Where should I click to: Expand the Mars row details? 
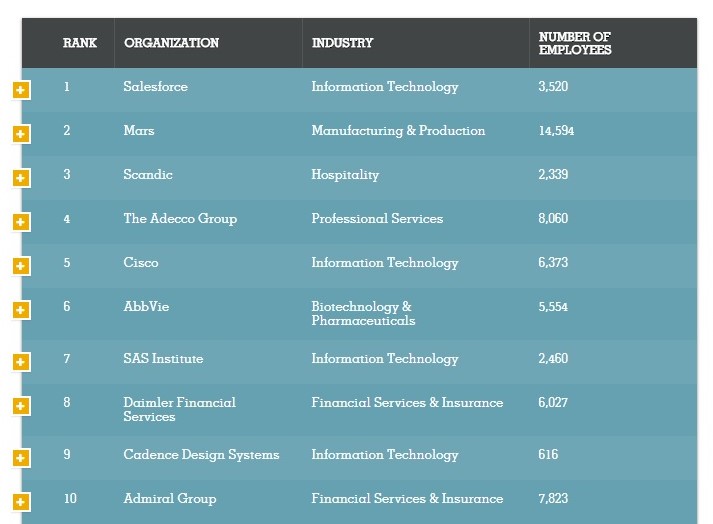pyautogui.click(x=20, y=134)
